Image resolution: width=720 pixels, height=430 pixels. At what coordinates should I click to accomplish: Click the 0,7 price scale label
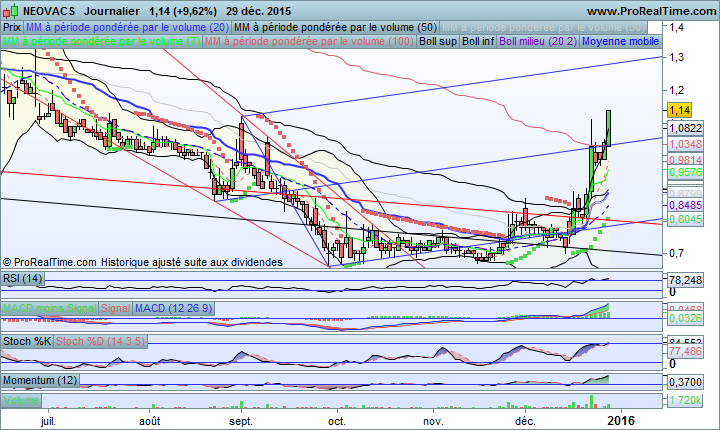676,253
